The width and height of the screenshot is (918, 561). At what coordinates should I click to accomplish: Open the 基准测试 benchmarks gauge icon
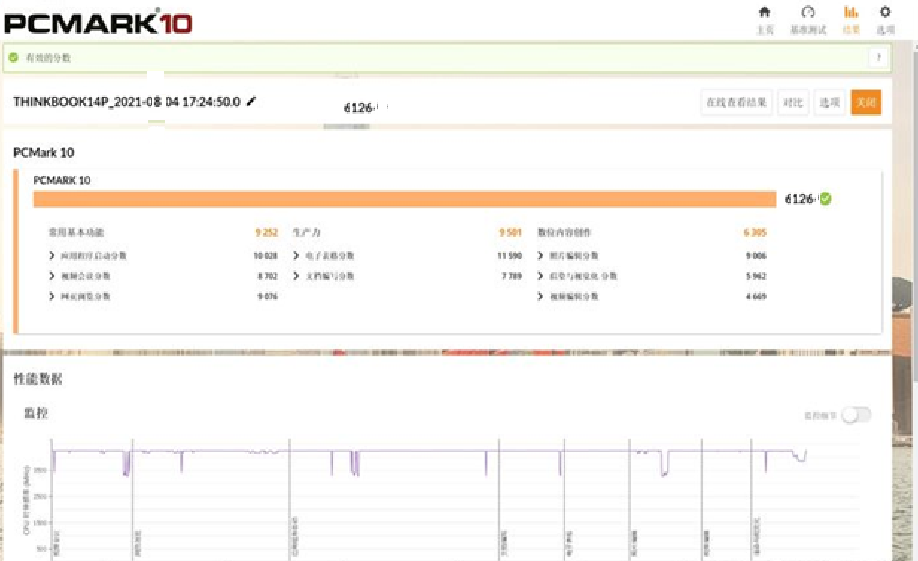pyautogui.click(x=808, y=12)
